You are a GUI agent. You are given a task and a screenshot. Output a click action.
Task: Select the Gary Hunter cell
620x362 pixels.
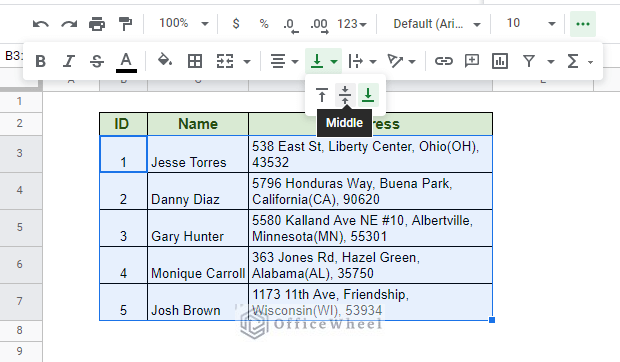[198, 228]
